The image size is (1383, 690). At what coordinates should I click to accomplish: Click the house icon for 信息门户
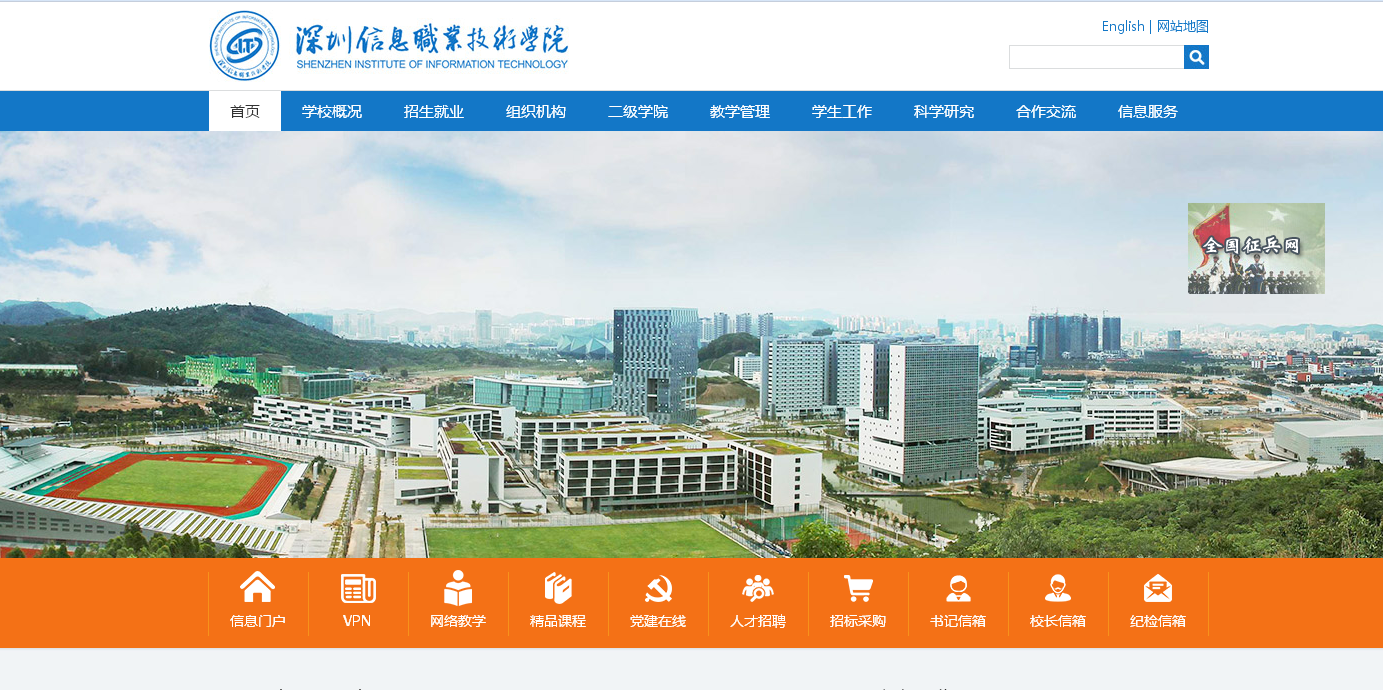pos(258,588)
